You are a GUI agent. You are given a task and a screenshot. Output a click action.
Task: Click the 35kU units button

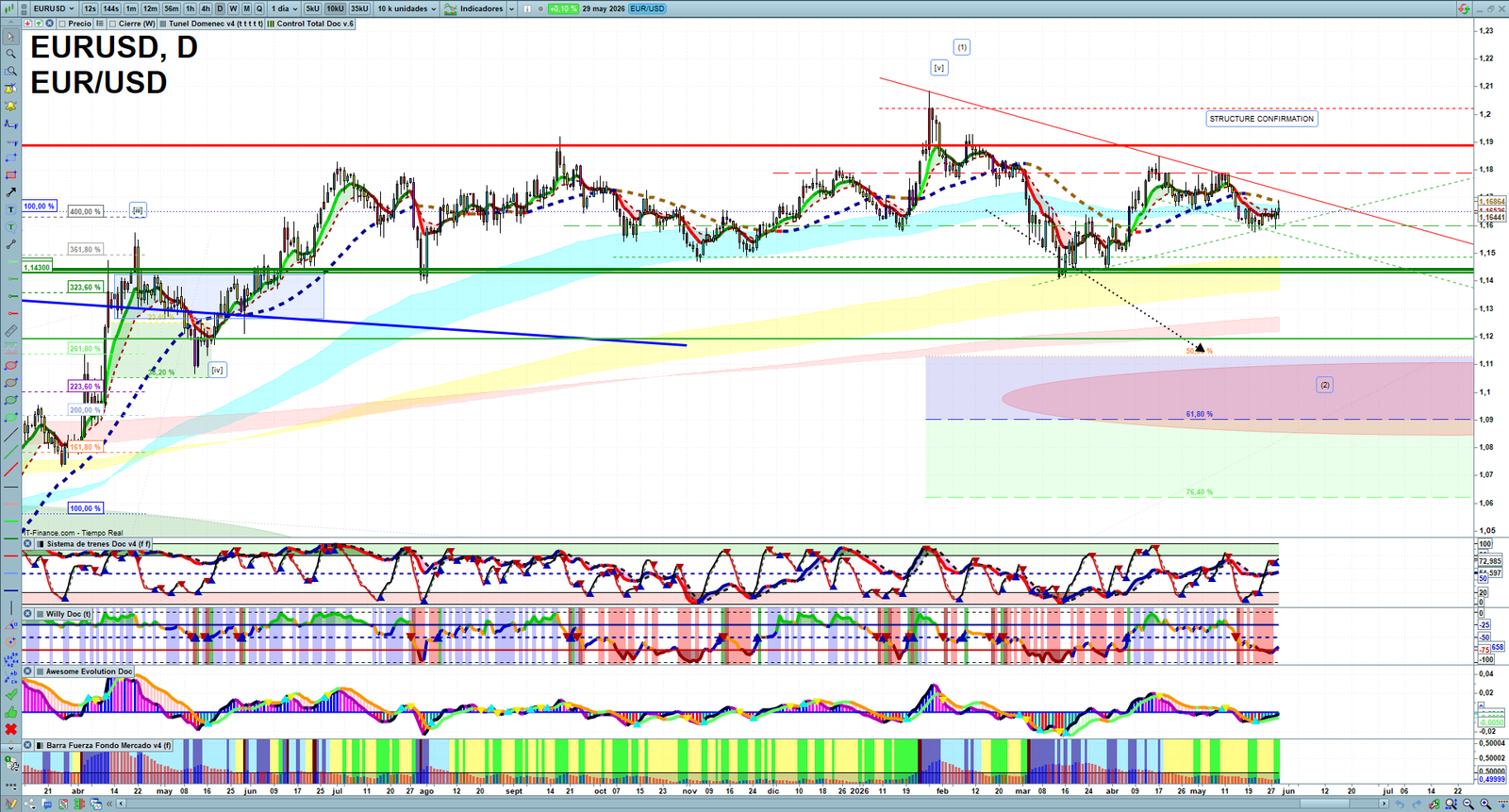pos(359,8)
